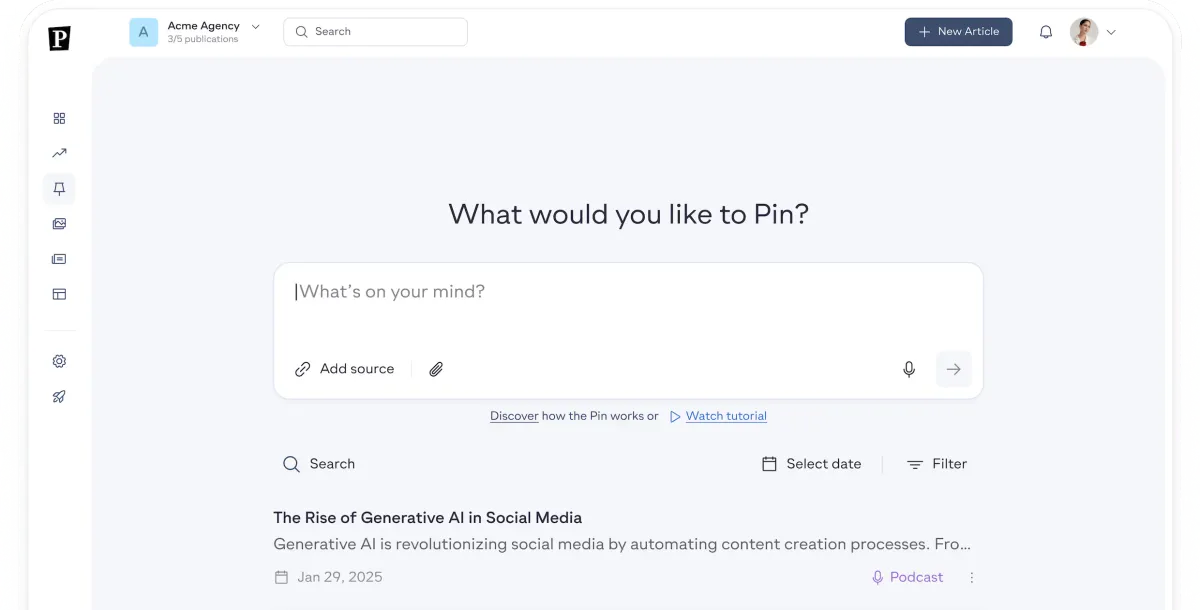Open the Watch tutorial link

click(726, 416)
